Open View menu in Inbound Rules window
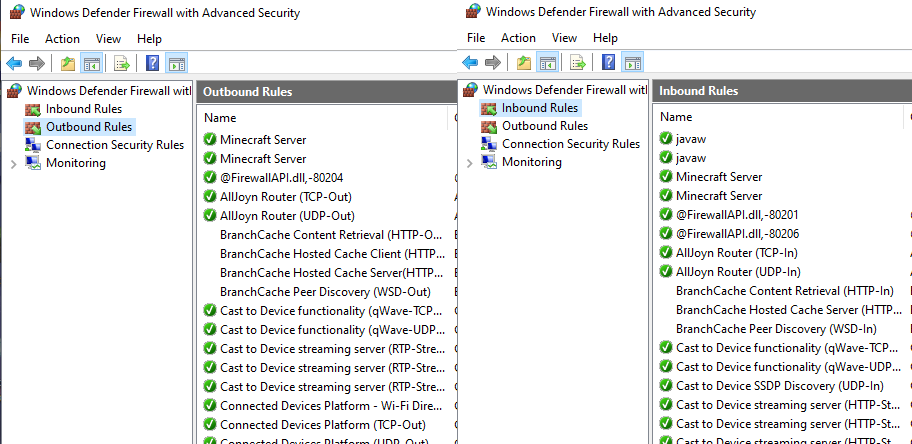912x444 pixels. coord(564,38)
